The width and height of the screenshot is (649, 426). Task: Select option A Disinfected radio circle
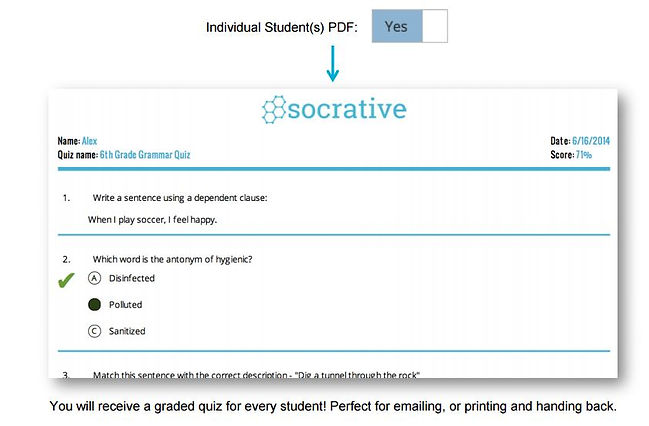[x=94, y=278]
